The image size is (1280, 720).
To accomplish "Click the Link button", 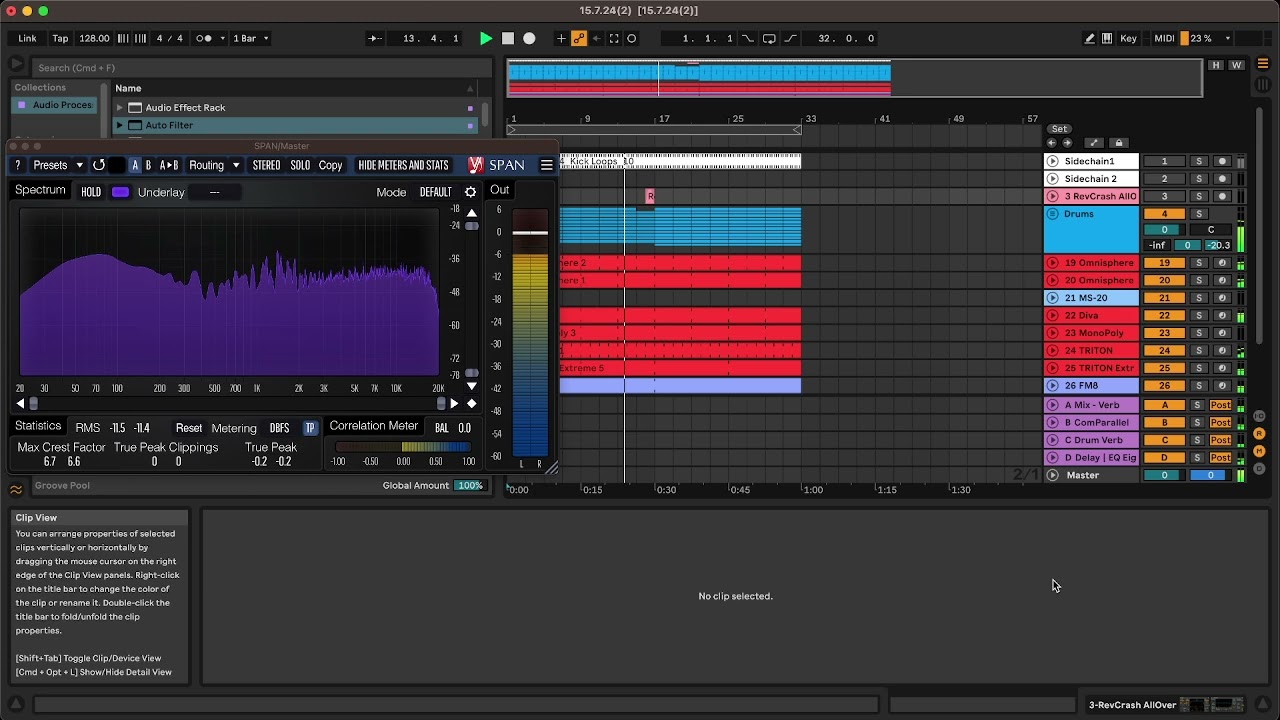I will [x=27, y=38].
